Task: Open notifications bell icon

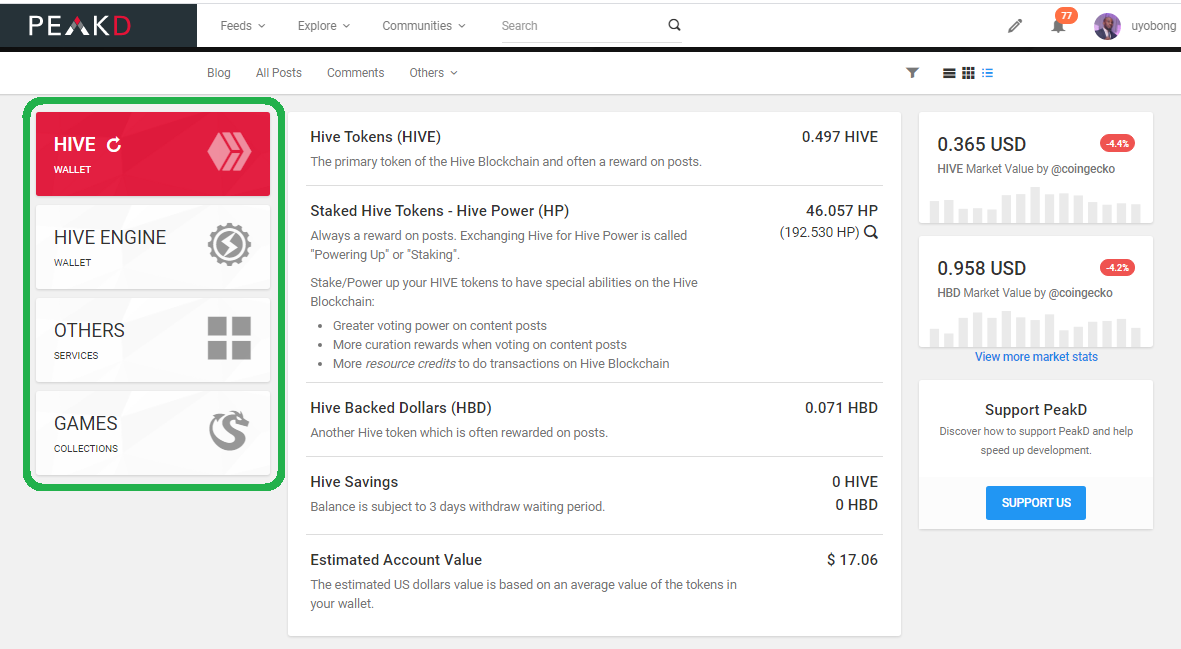Action: coord(1058,27)
